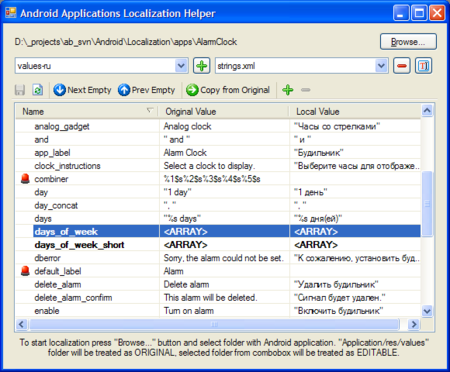The image size is (450, 372).
Task: Click the blue T text-edit icon
Action: [x=423, y=66]
